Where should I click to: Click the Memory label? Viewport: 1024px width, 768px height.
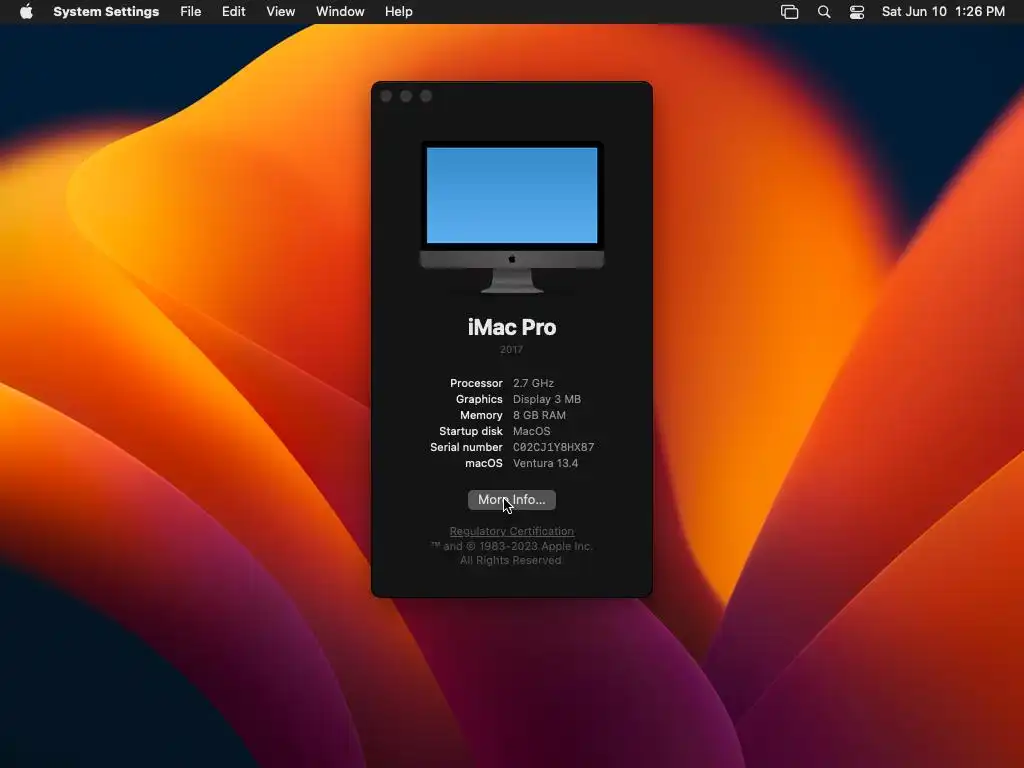coord(481,415)
